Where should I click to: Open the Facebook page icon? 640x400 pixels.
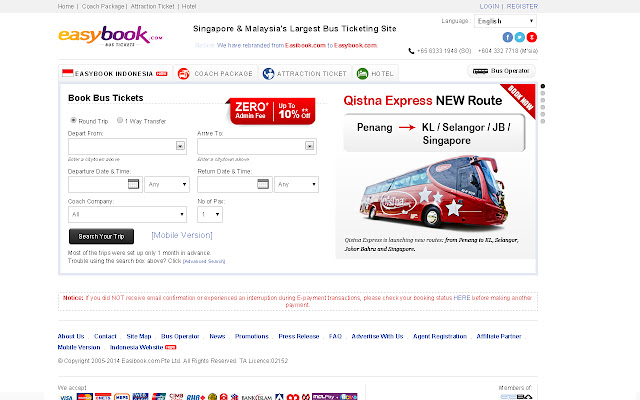[x=507, y=37]
